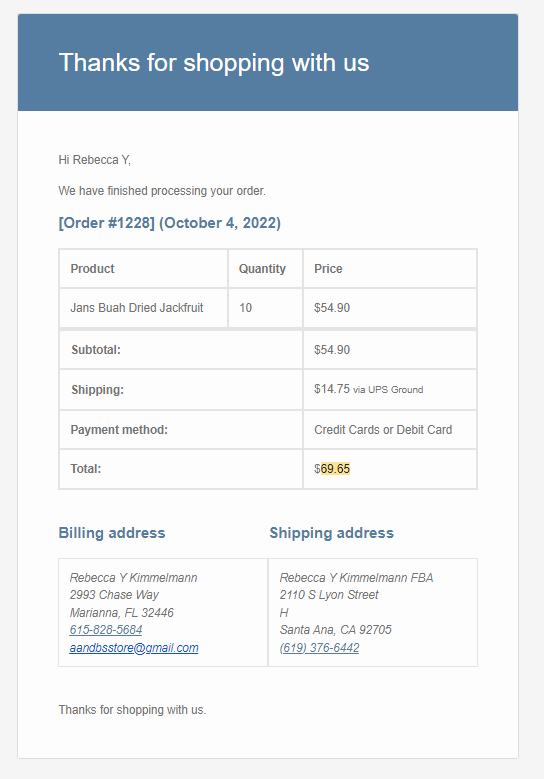
Task: Click the shipping phone number (619) 376-6442
Action: pos(319,648)
